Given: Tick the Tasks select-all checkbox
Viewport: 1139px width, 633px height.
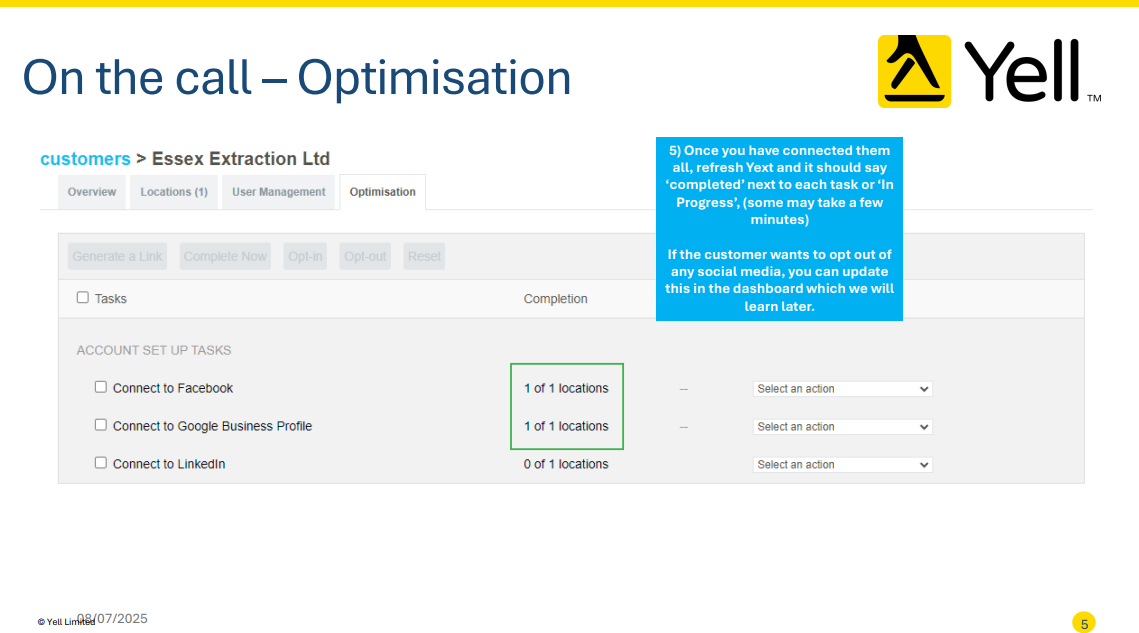Looking at the screenshot, I should coord(83,297).
